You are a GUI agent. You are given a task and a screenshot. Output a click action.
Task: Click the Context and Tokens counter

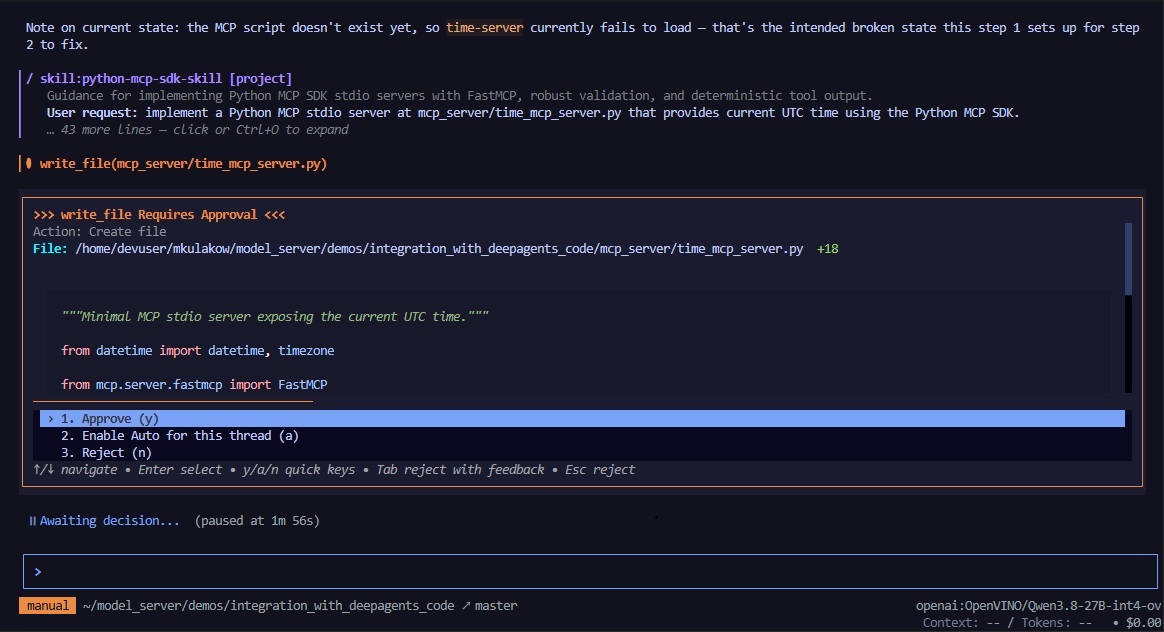coord(1007,623)
